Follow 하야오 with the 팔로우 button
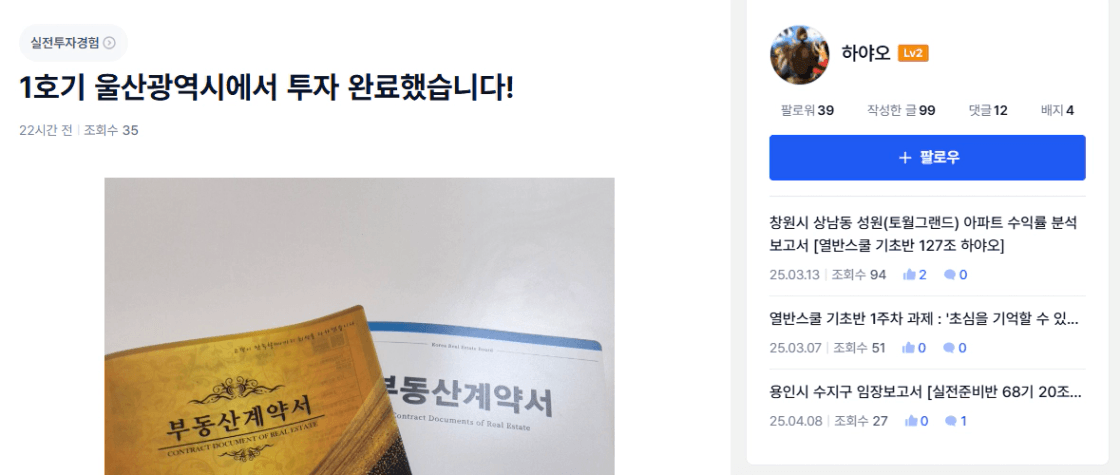Viewport: 1120px width, 475px height. [x=927, y=158]
